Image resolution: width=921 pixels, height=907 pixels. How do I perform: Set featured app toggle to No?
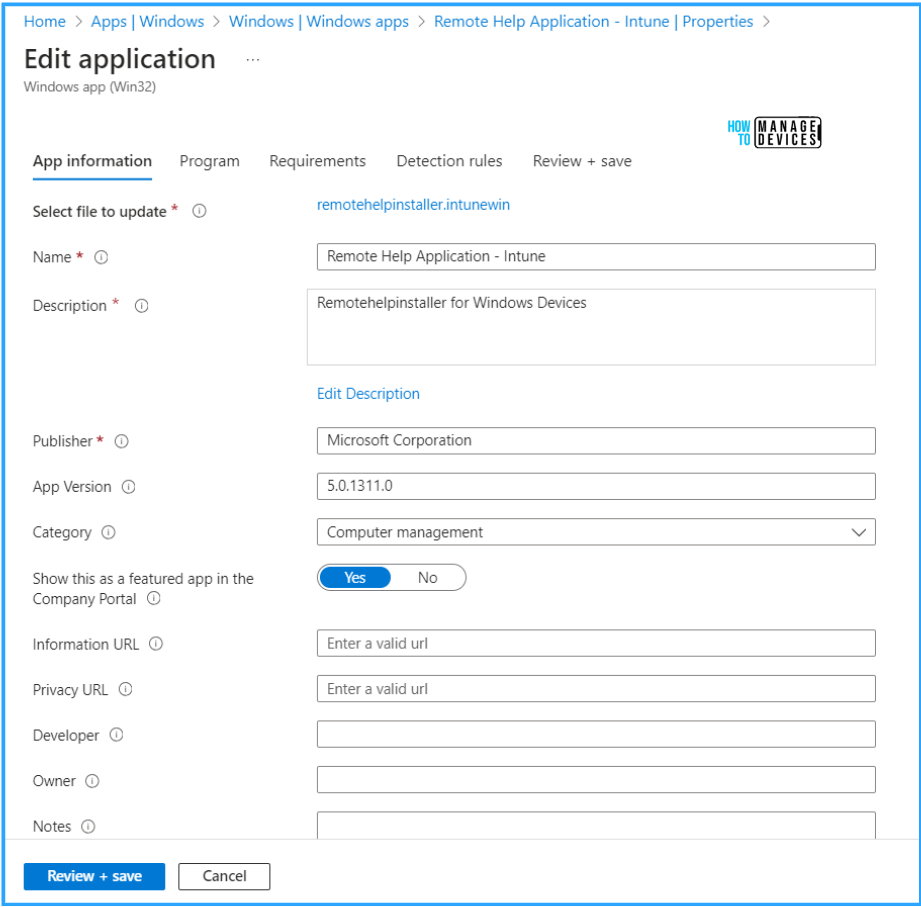(x=428, y=577)
